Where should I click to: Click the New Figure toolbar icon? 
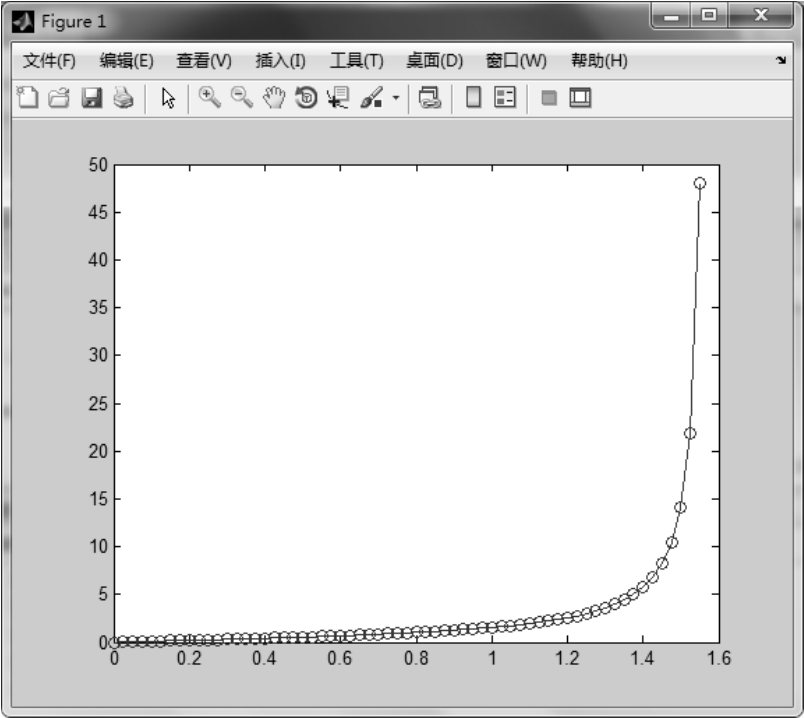[28, 98]
